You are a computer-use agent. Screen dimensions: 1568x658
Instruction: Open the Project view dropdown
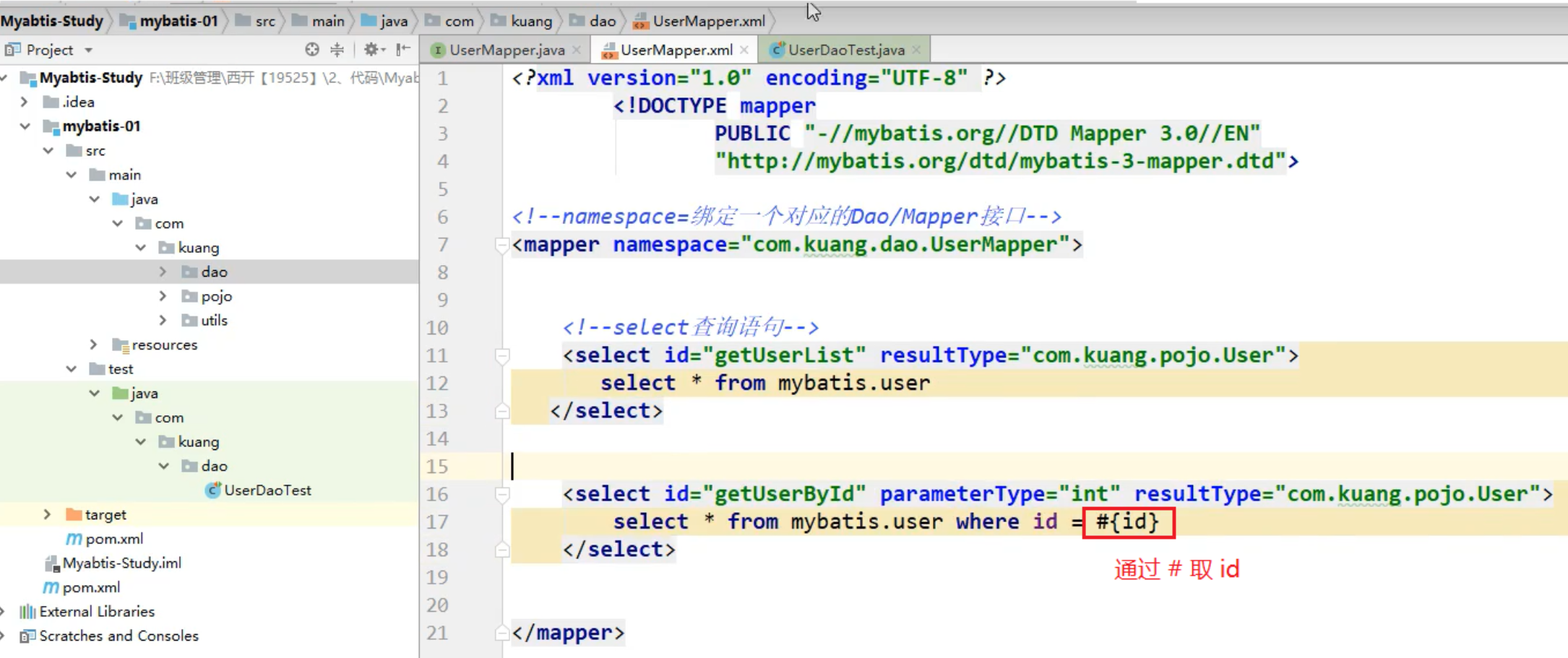pos(89,50)
